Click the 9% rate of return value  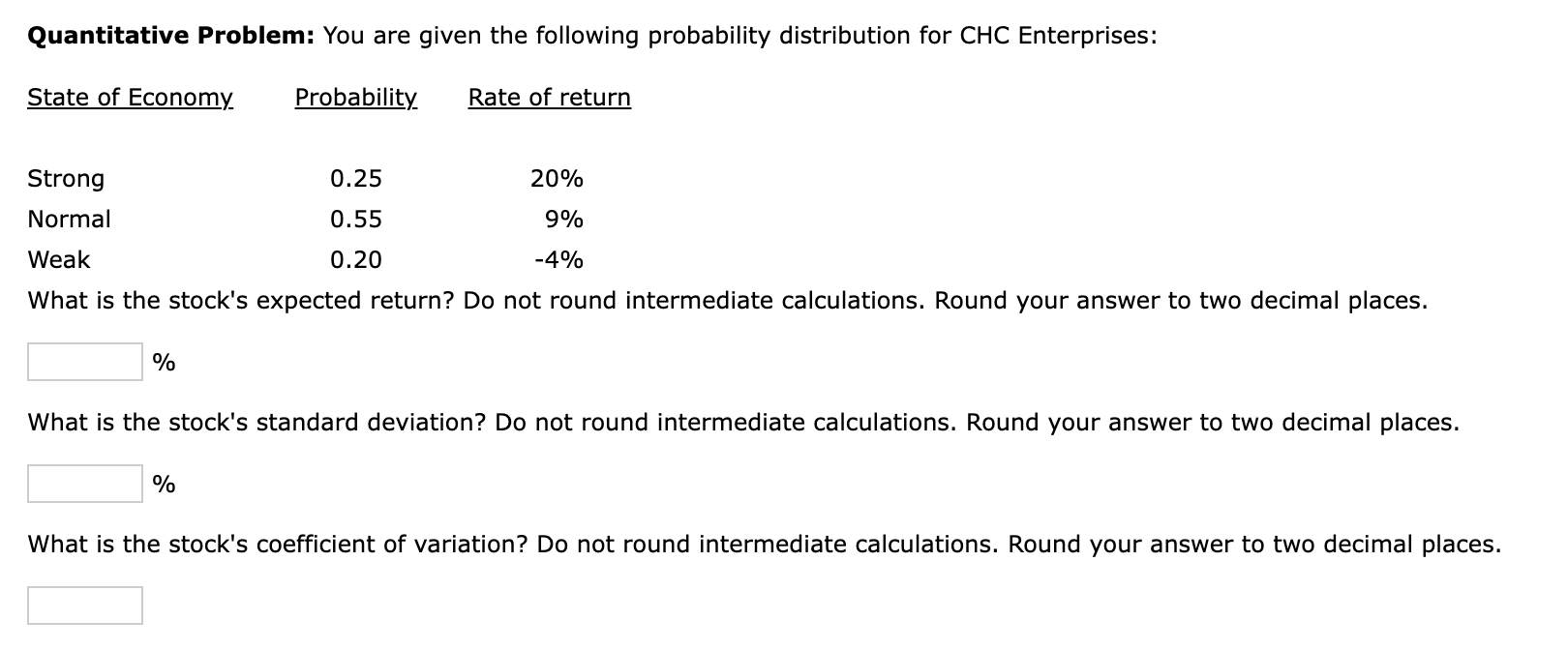561,219
